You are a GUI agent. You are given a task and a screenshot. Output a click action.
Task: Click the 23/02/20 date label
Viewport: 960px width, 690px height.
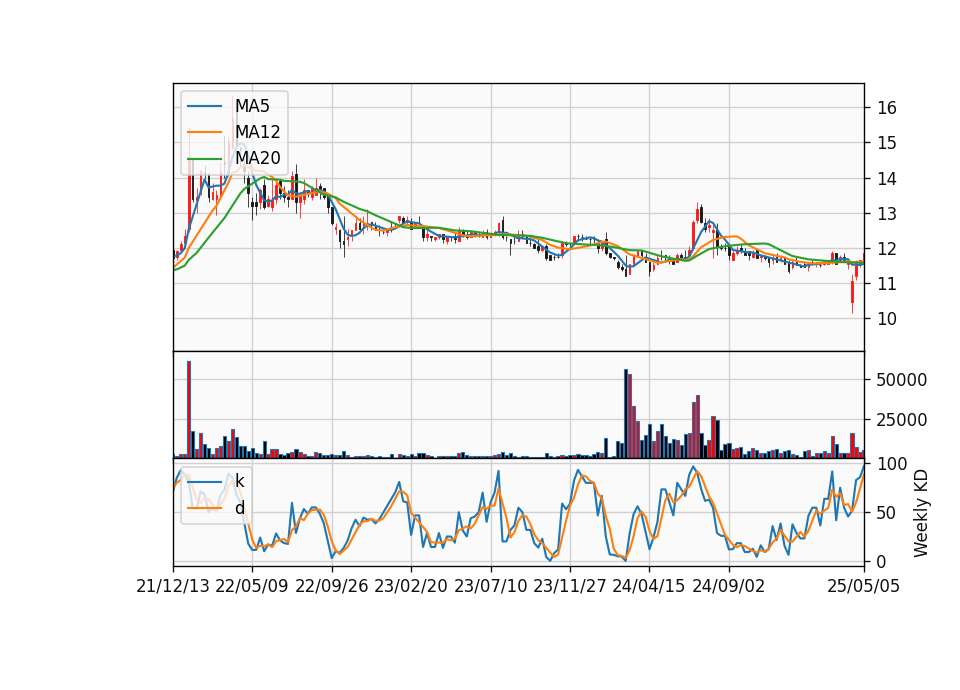(x=411, y=586)
